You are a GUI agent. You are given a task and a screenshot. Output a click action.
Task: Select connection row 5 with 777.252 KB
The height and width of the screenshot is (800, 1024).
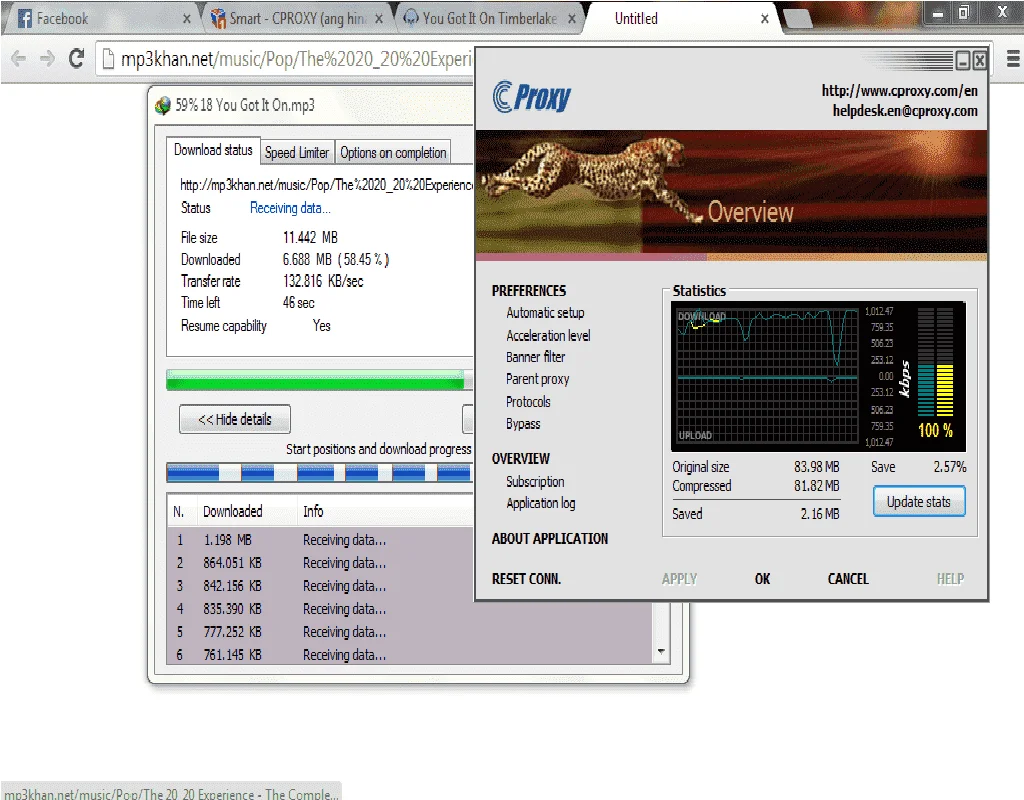[x=410, y=632]
